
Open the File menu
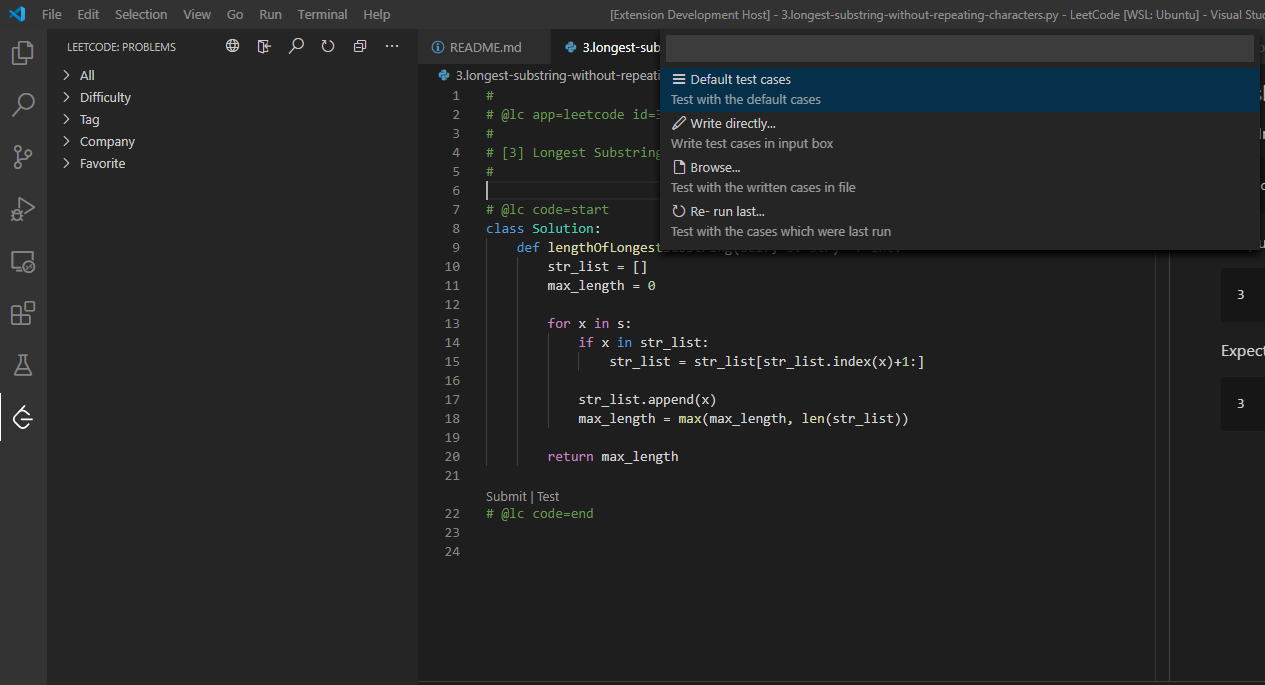pos(52,14)
